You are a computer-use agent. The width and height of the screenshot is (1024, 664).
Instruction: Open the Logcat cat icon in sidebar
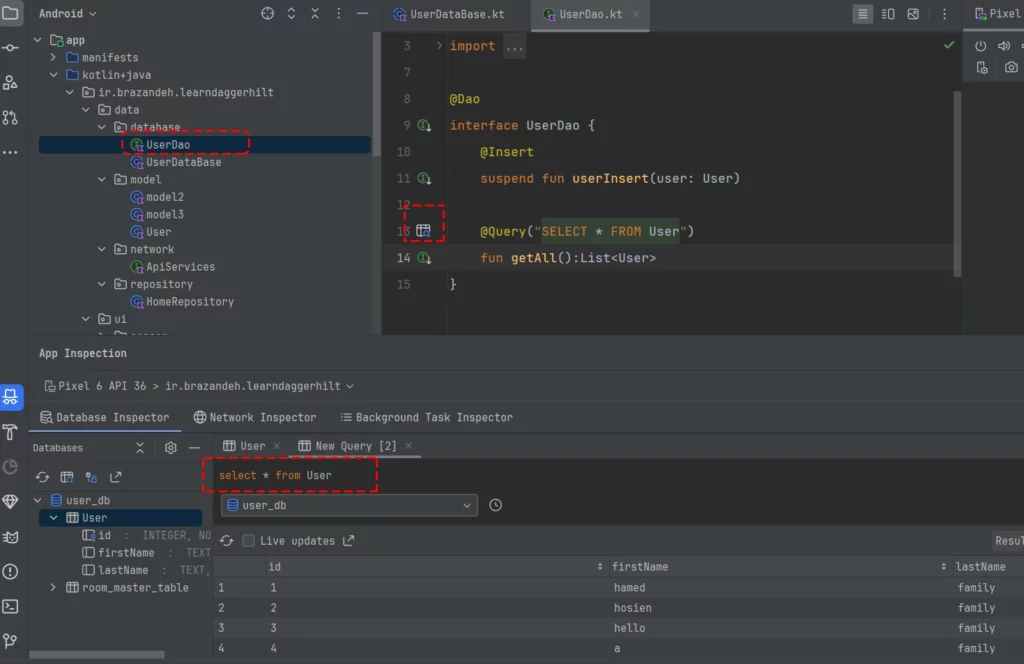[11, 537]
